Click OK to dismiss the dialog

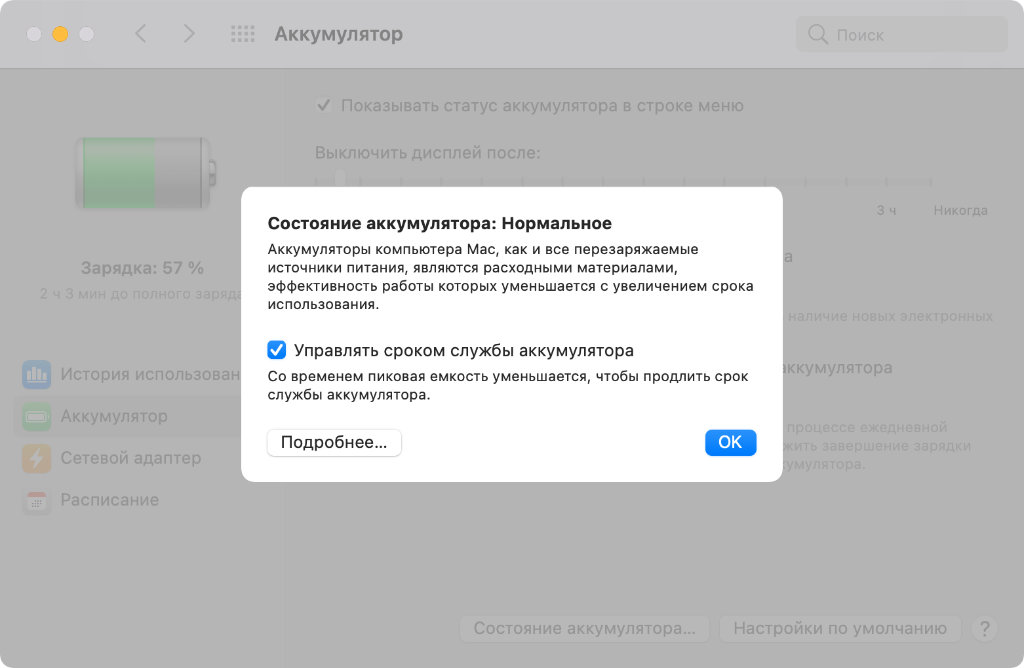coord(730,442)
